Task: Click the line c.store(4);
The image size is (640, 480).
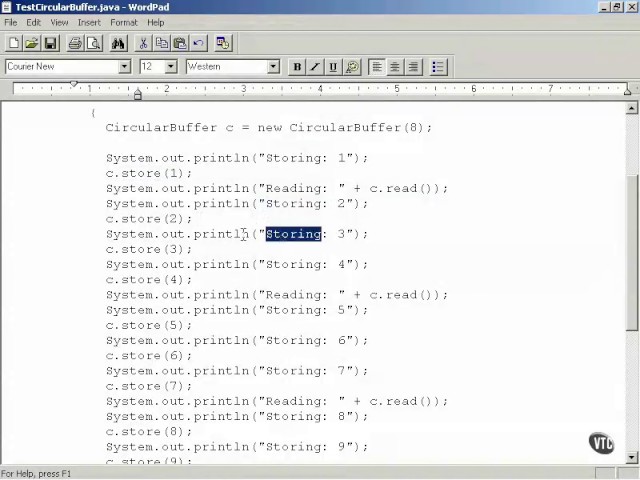Action: (x=149, y=280)
